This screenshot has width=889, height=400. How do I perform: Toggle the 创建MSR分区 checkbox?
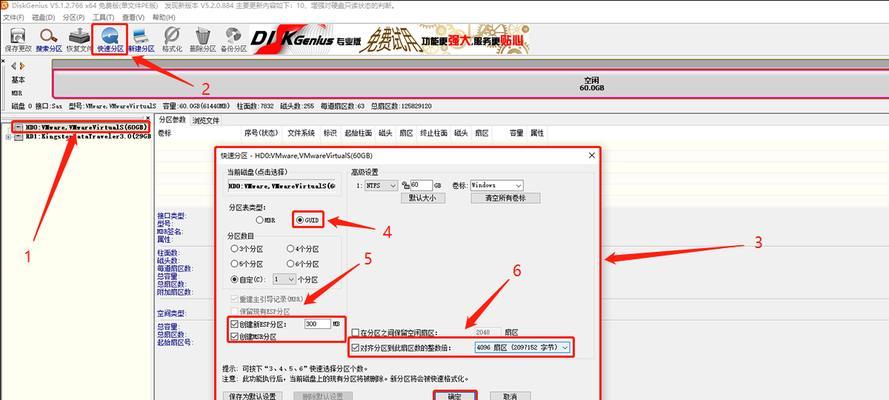(235, 337)
